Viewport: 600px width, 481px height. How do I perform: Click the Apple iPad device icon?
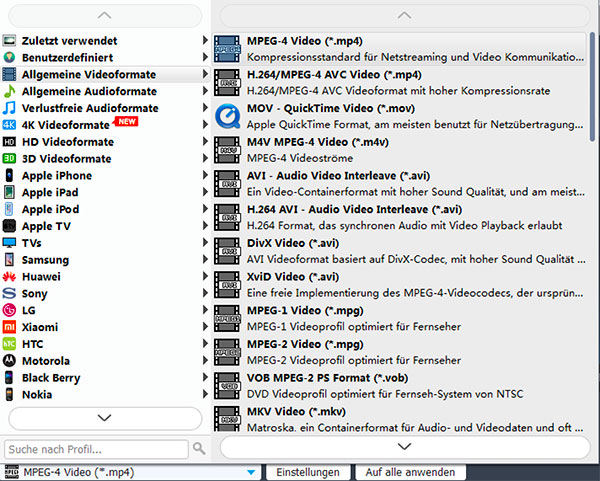point(9,192)
